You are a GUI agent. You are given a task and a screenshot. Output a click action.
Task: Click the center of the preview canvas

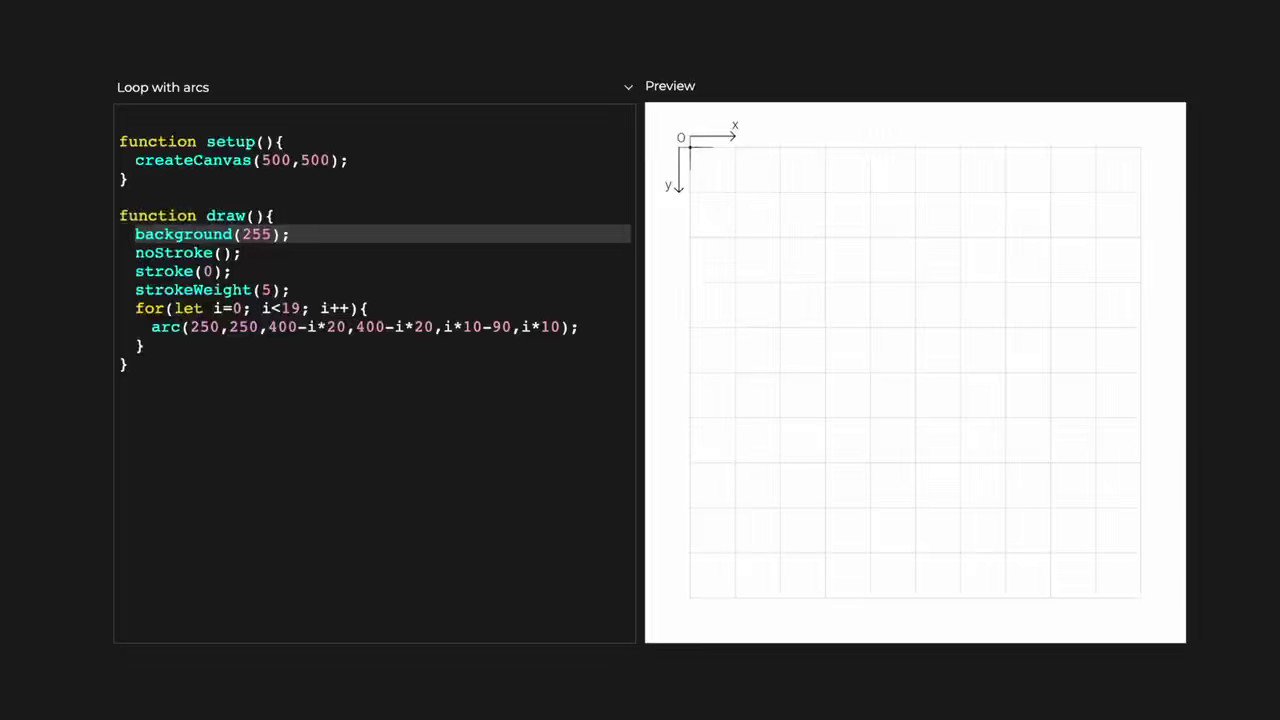915,372
